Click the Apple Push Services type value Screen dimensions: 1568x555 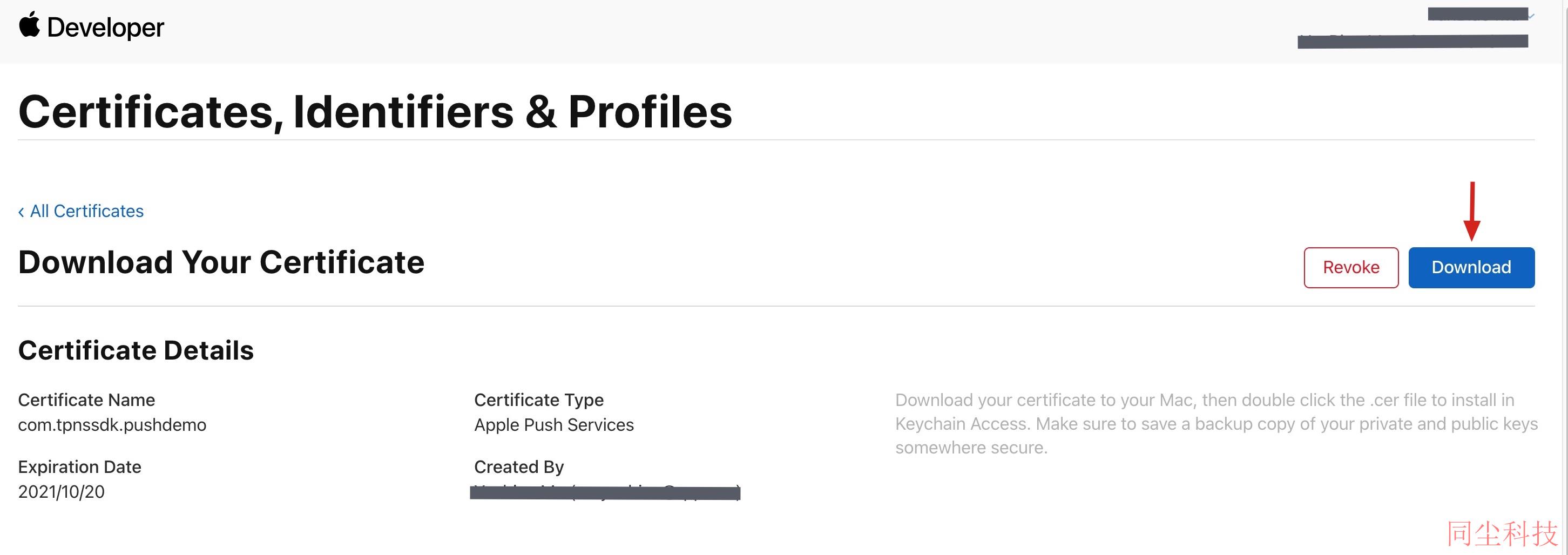tap(554, 425)
